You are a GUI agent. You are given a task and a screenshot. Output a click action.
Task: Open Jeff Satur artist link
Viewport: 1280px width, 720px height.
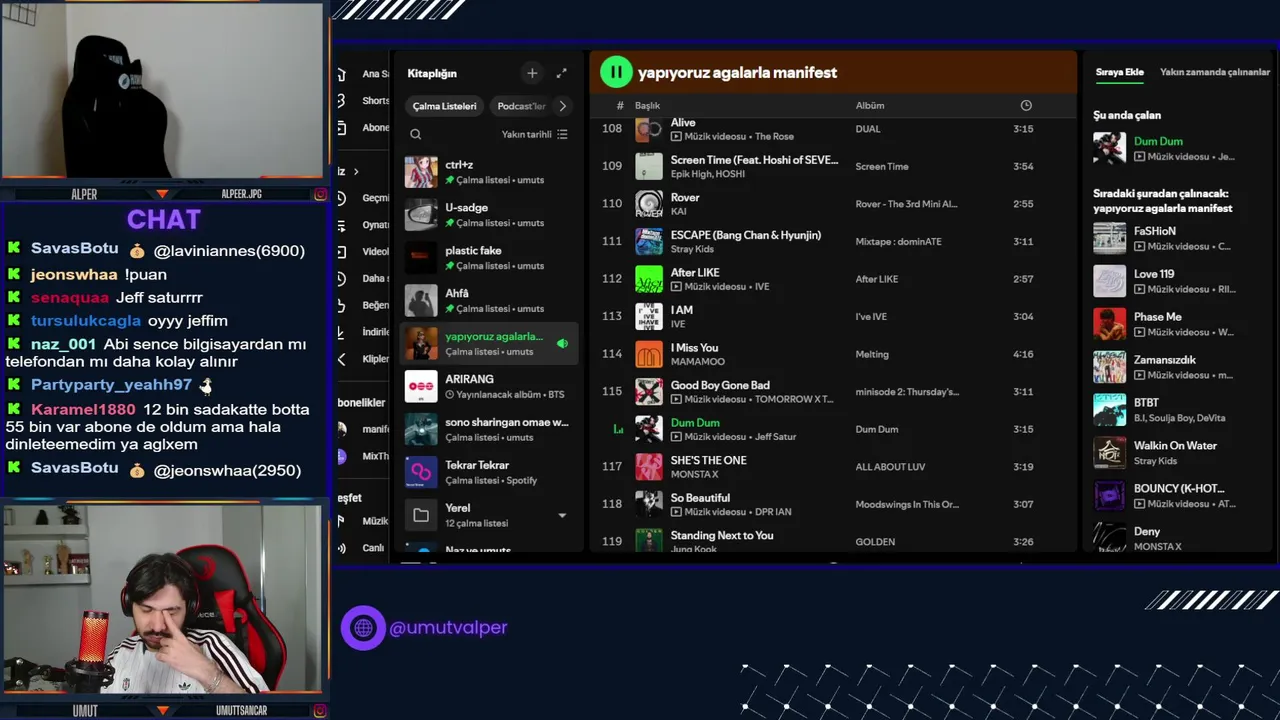pos(778,437)
